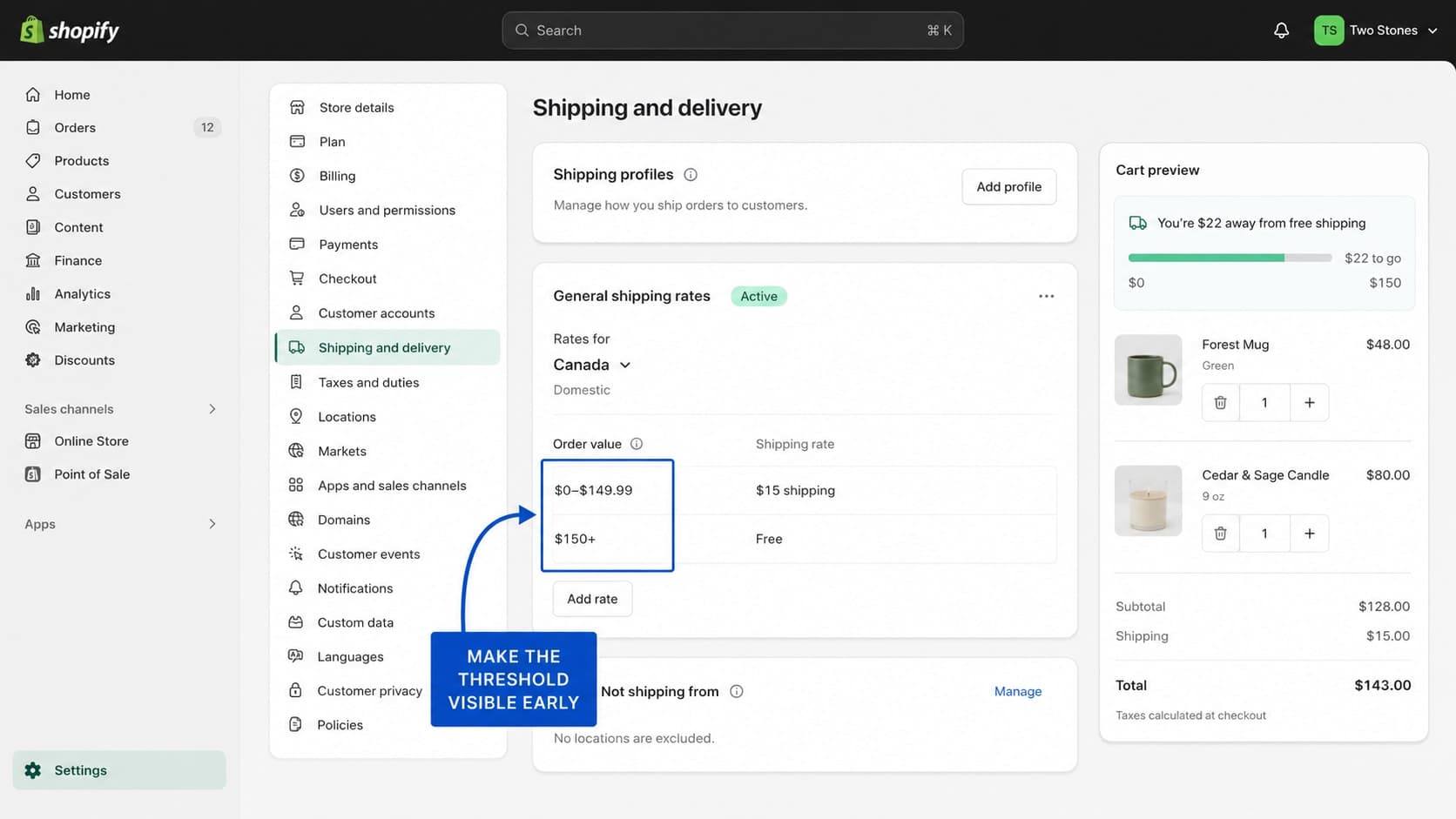Viewport: 1456px width, 819px height.
Task: Click the Home house icon
Action: 33,94
